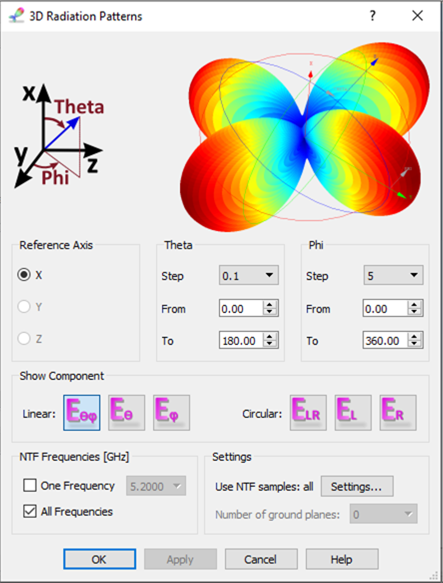This screenshot has height=583, width=443.
Task: Click the Phi From input field
Action: point(385,309)
